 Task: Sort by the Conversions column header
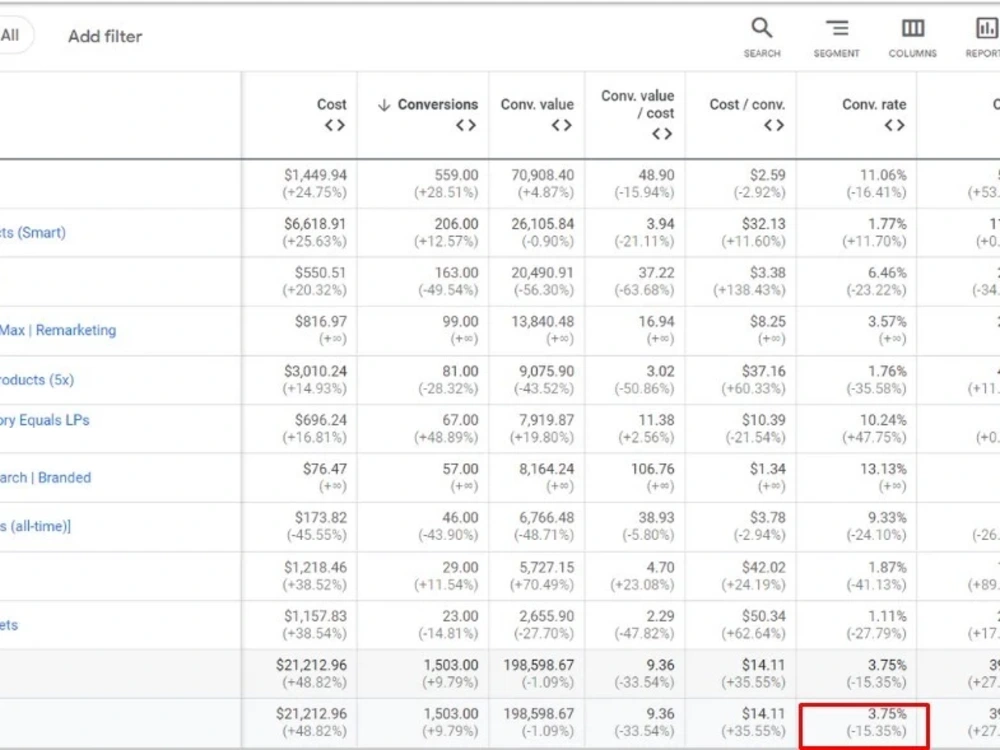tap(438, 105)
